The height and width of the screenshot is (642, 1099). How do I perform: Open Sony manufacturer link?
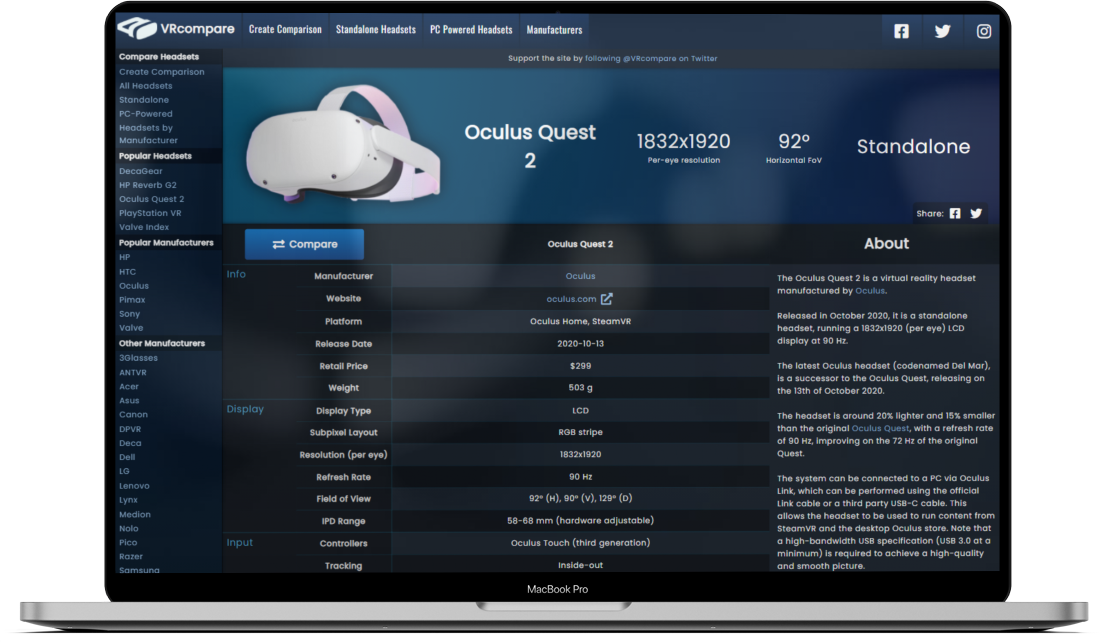click(x=130, y=314)
